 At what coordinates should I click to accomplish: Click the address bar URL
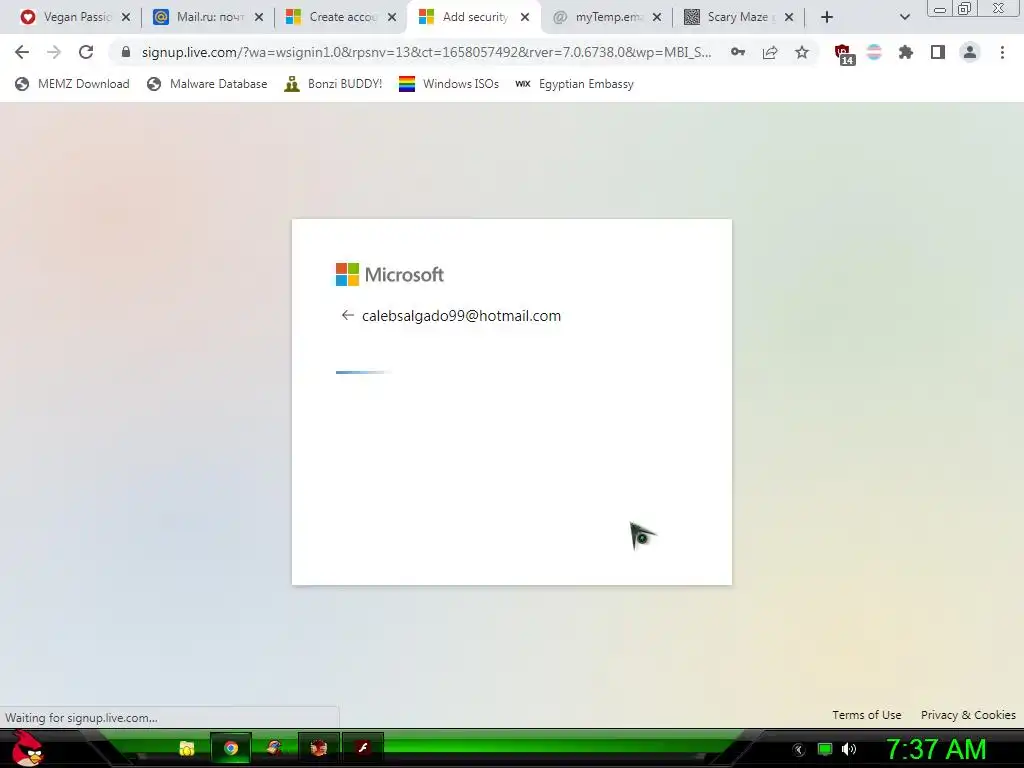click(426, 52)
